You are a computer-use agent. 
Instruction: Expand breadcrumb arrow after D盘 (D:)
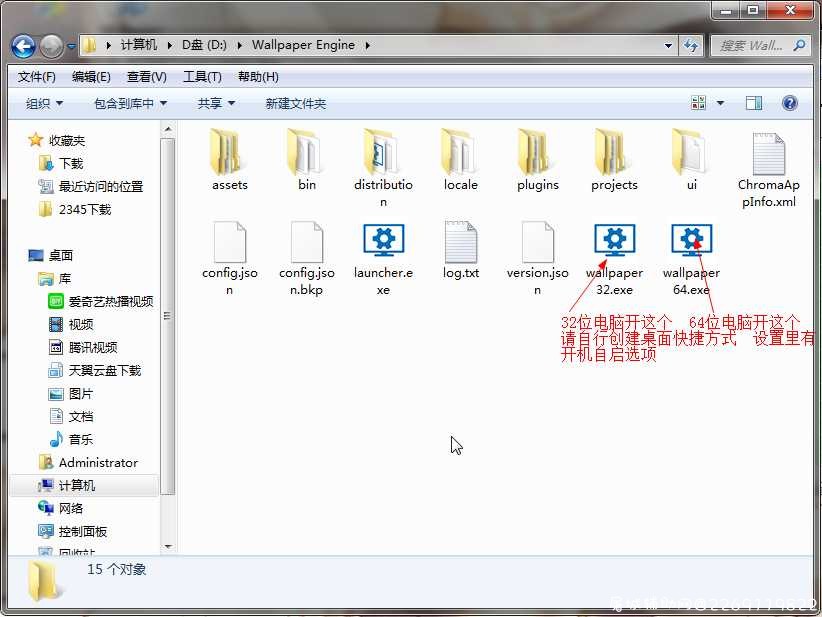click(240, 46)
